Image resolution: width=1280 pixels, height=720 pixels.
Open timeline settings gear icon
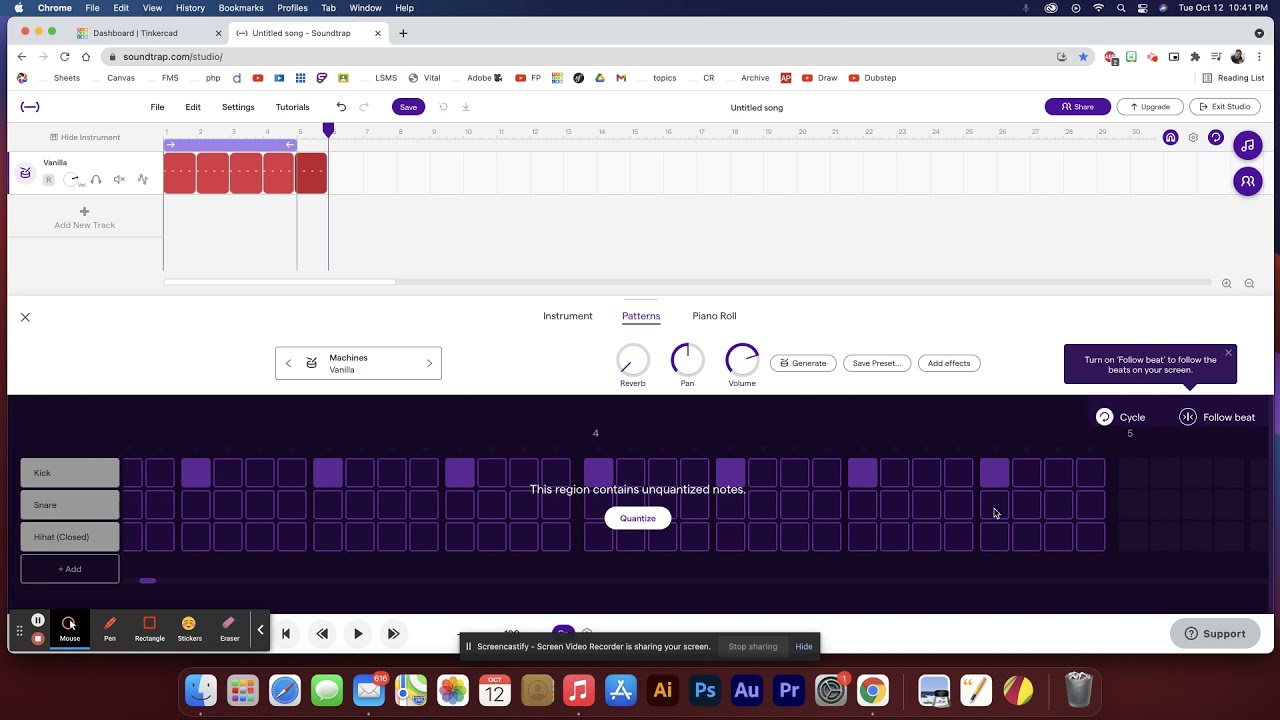click(1193, 138)
